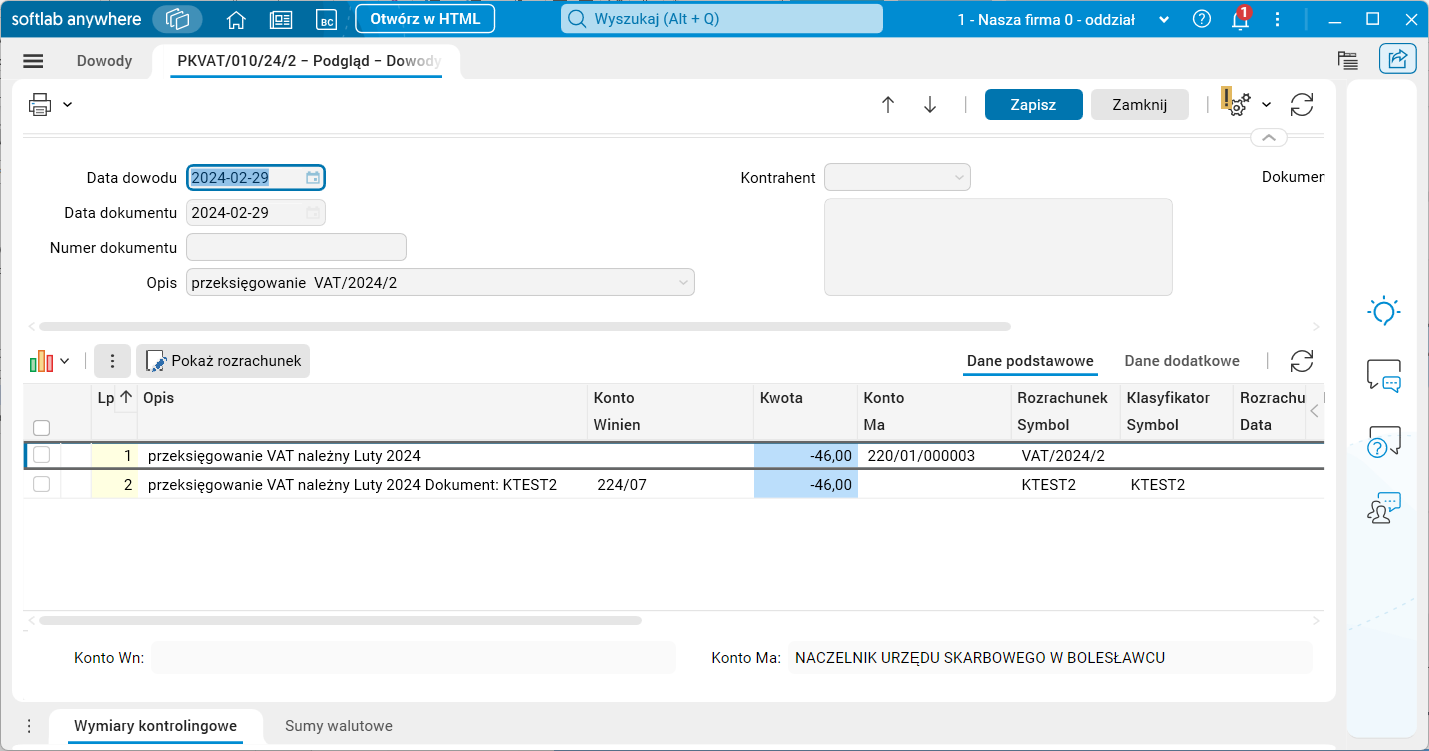Open the Home page icon
Viewport: 1429px width, 751px height.
coord(236,19)
